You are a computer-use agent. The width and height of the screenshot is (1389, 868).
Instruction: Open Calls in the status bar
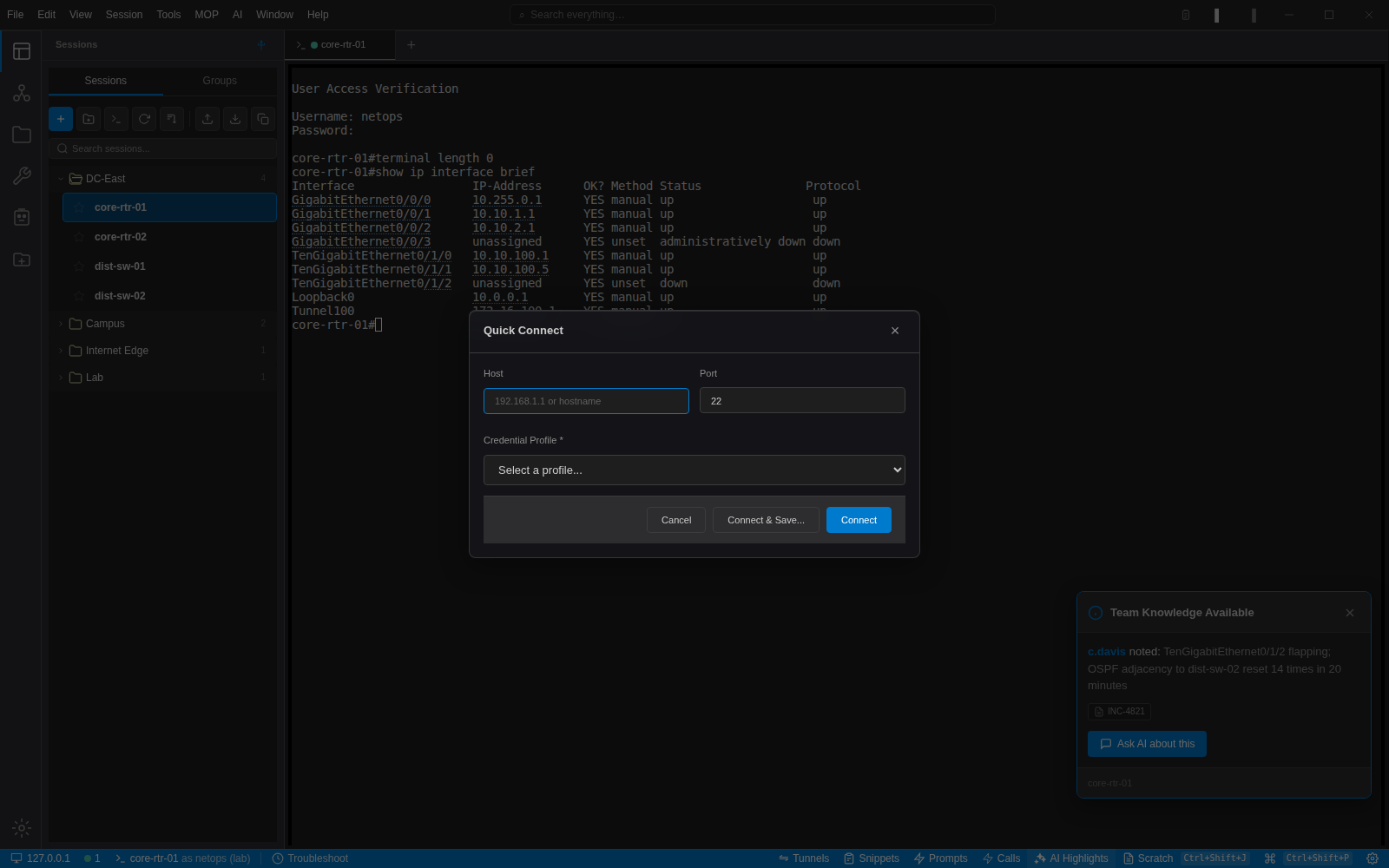tap(1001, 858)
